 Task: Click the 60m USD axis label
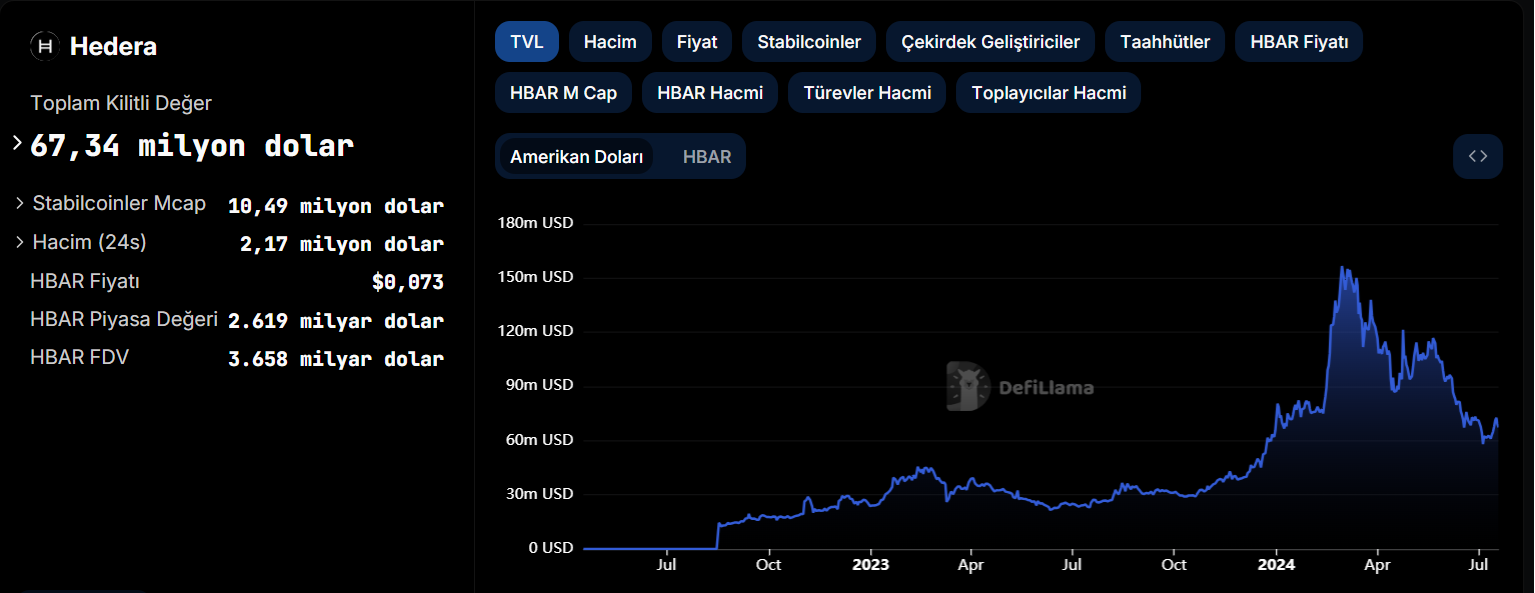coord(539,439)
